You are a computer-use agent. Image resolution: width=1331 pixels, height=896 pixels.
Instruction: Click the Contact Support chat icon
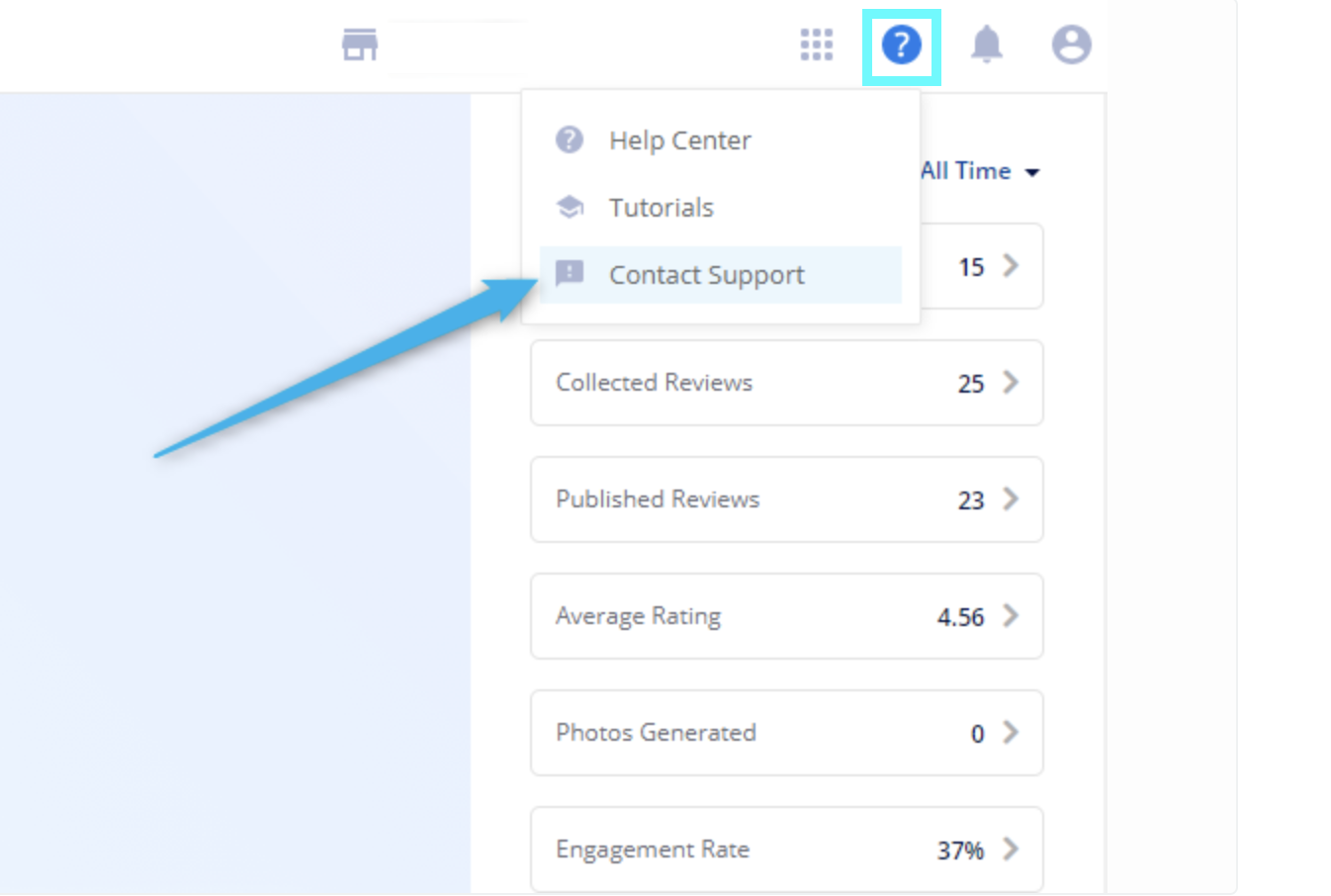coord(570,273)
